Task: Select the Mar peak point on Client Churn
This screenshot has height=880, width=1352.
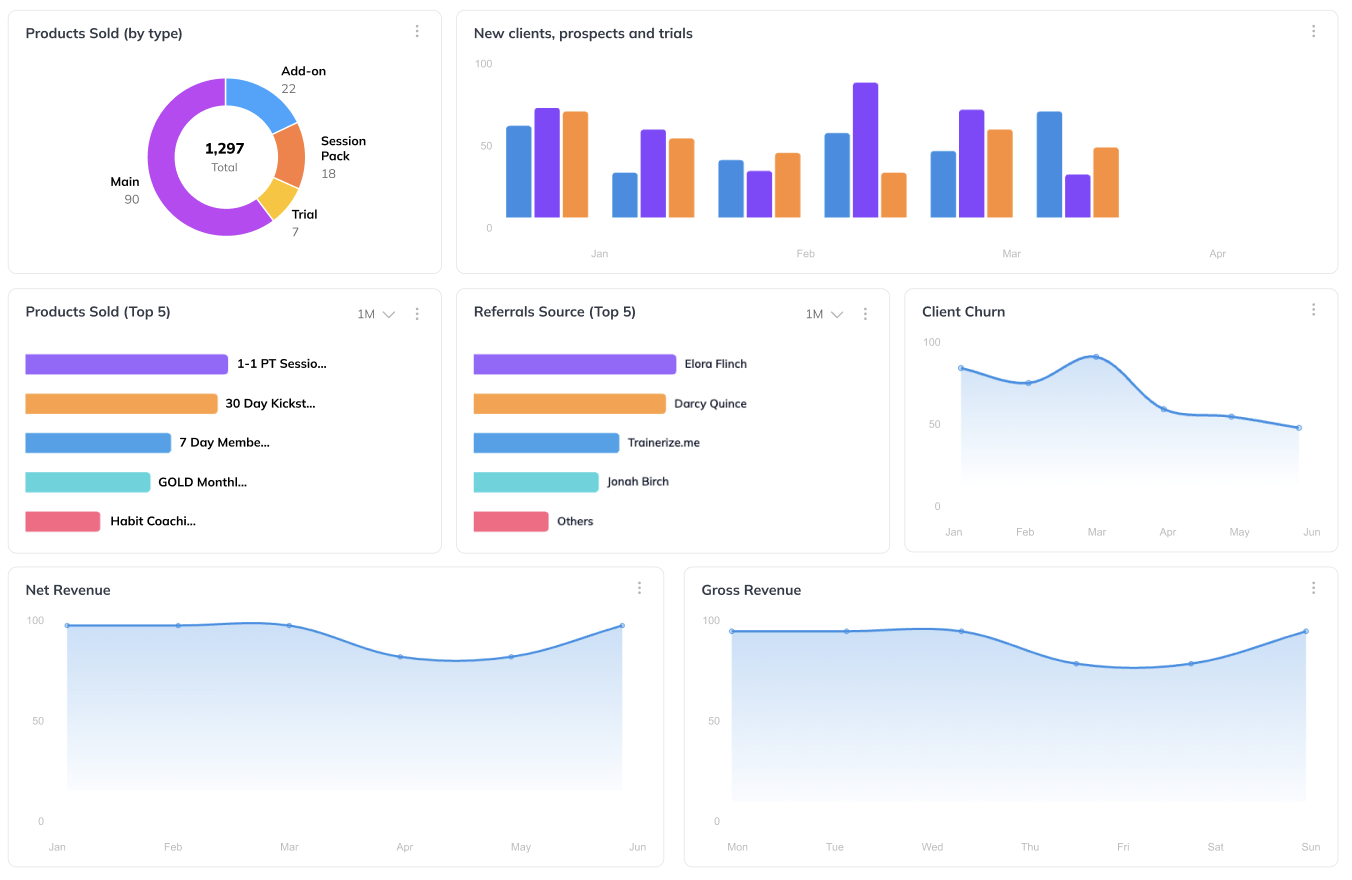Action: tap(1096, 357)
